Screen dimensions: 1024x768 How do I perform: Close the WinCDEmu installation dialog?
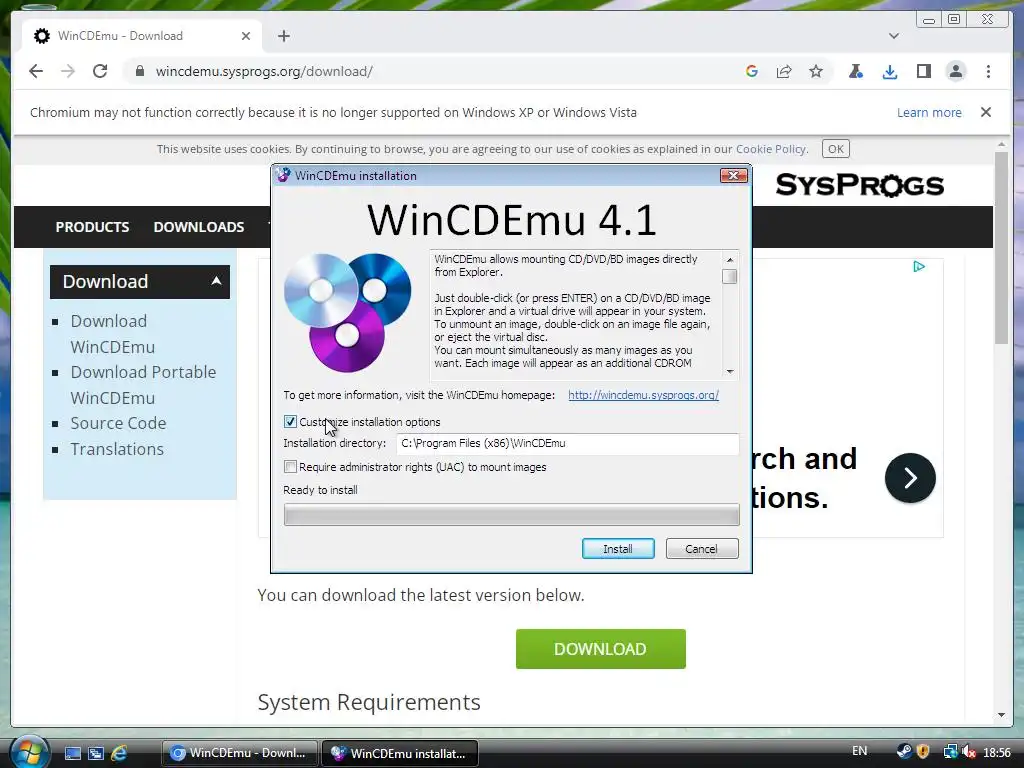click(733, 175)
